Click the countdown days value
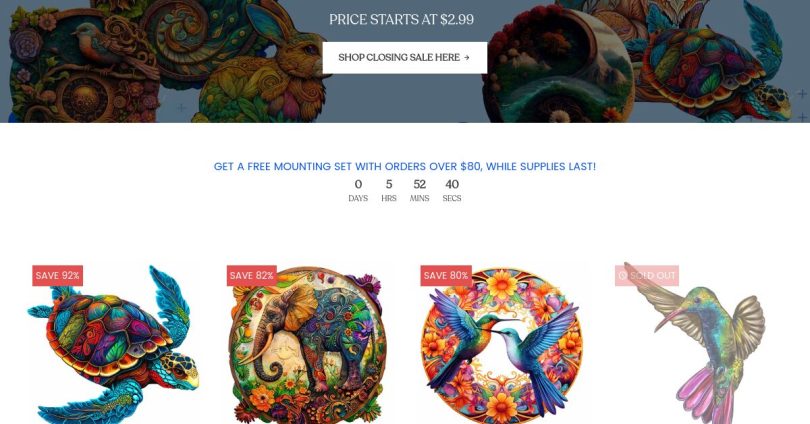The width and height of the screenshot is (810, 424). click(358, 184)
